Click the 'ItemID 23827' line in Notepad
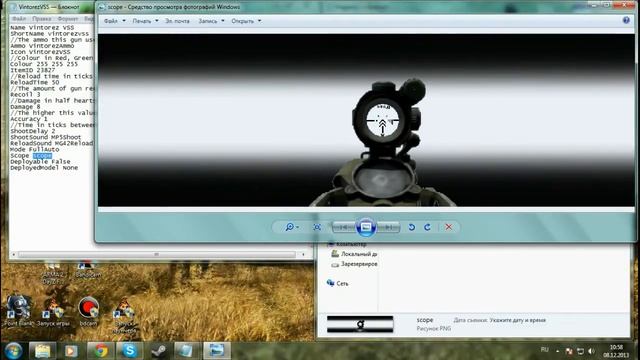 pyautogui.click(x=33, y=70)
